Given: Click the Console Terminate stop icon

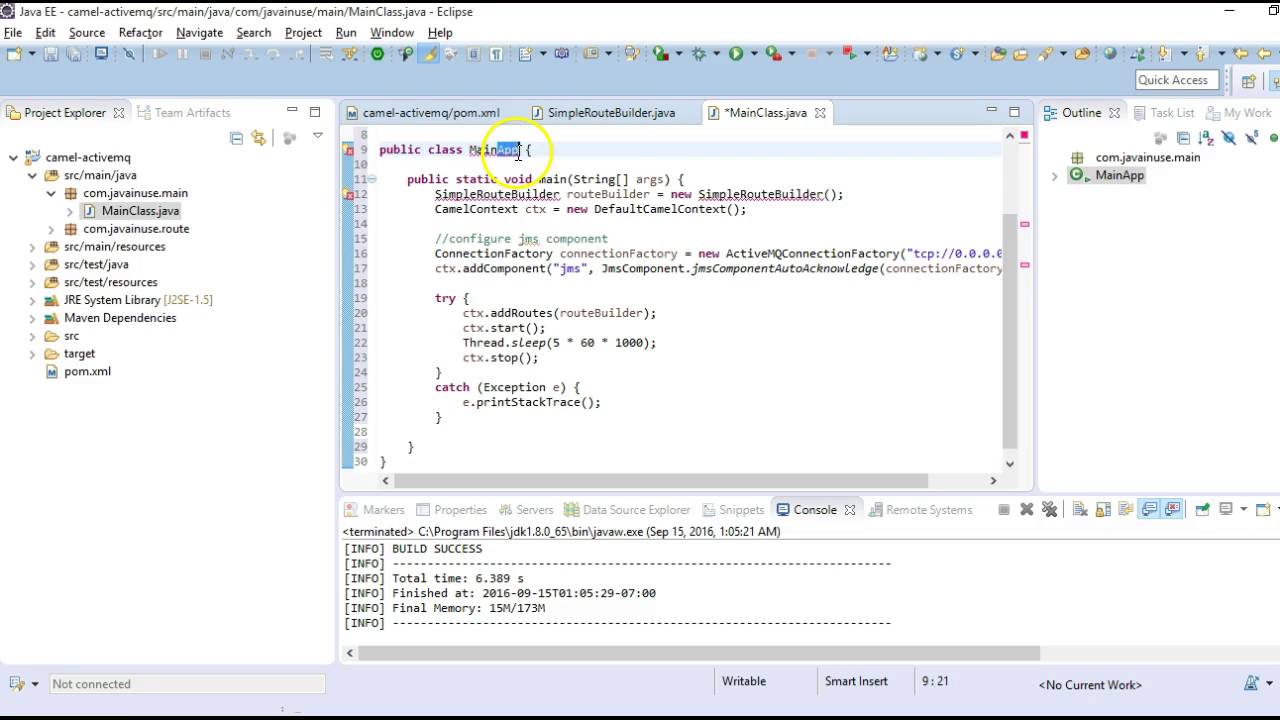Looking at the screenshot, I should pyautogui.click(x=1004, y=510).
